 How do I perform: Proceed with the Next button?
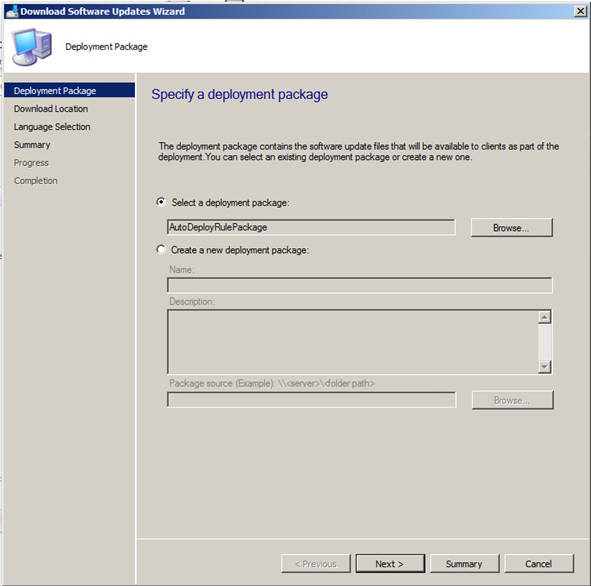click(390, 563)
